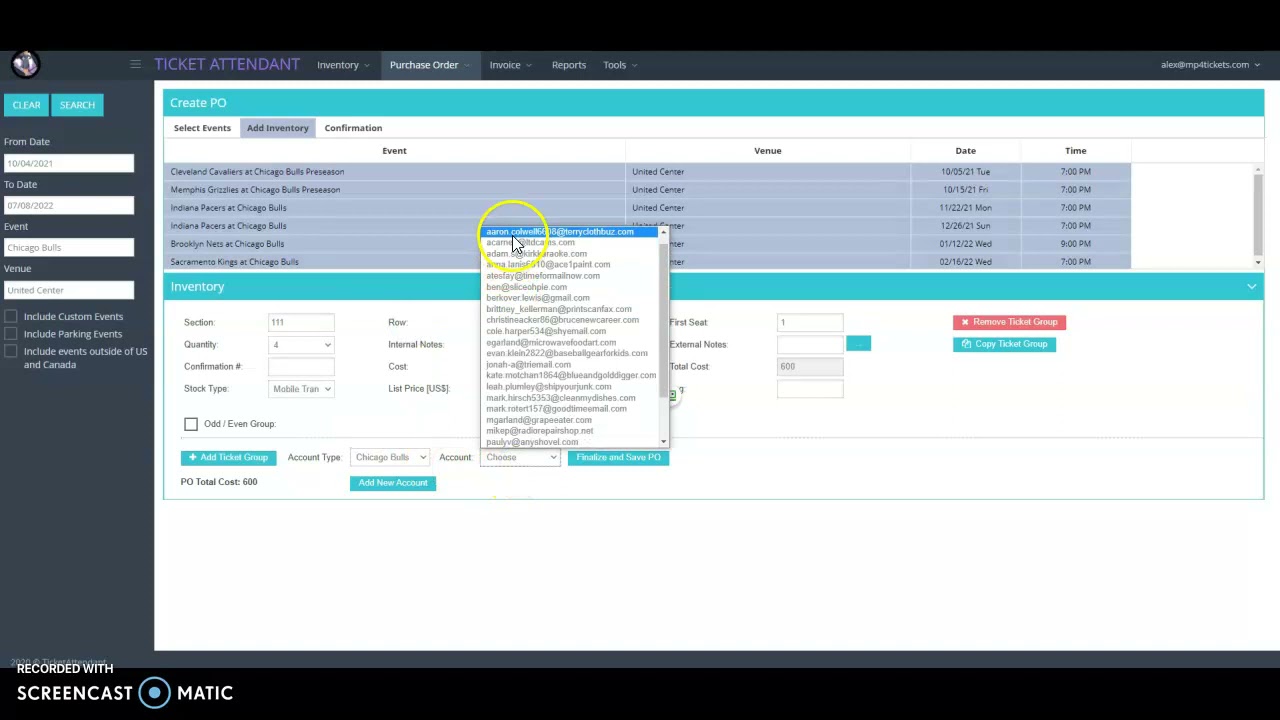The width and height of the screenshot is (1280, 720).
Task: Click the CLEAR button
Action: tap(27, 105)
